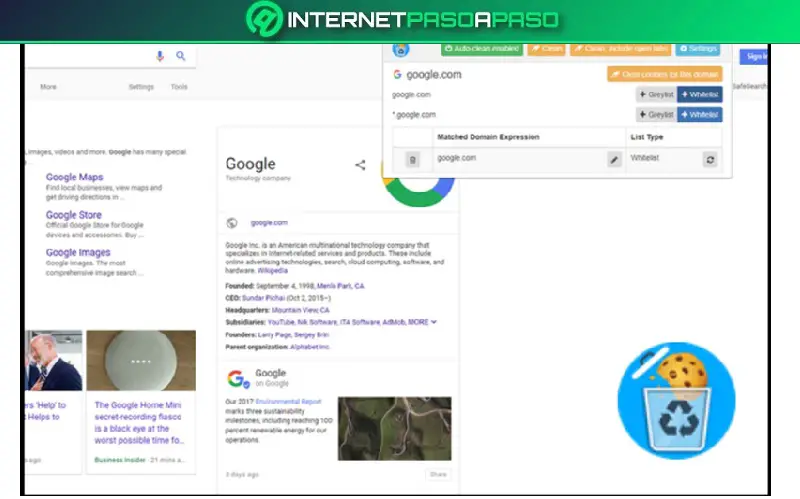Open the Wikipedia link in the description
Screen dimensions: 800x499
point(272,270)
